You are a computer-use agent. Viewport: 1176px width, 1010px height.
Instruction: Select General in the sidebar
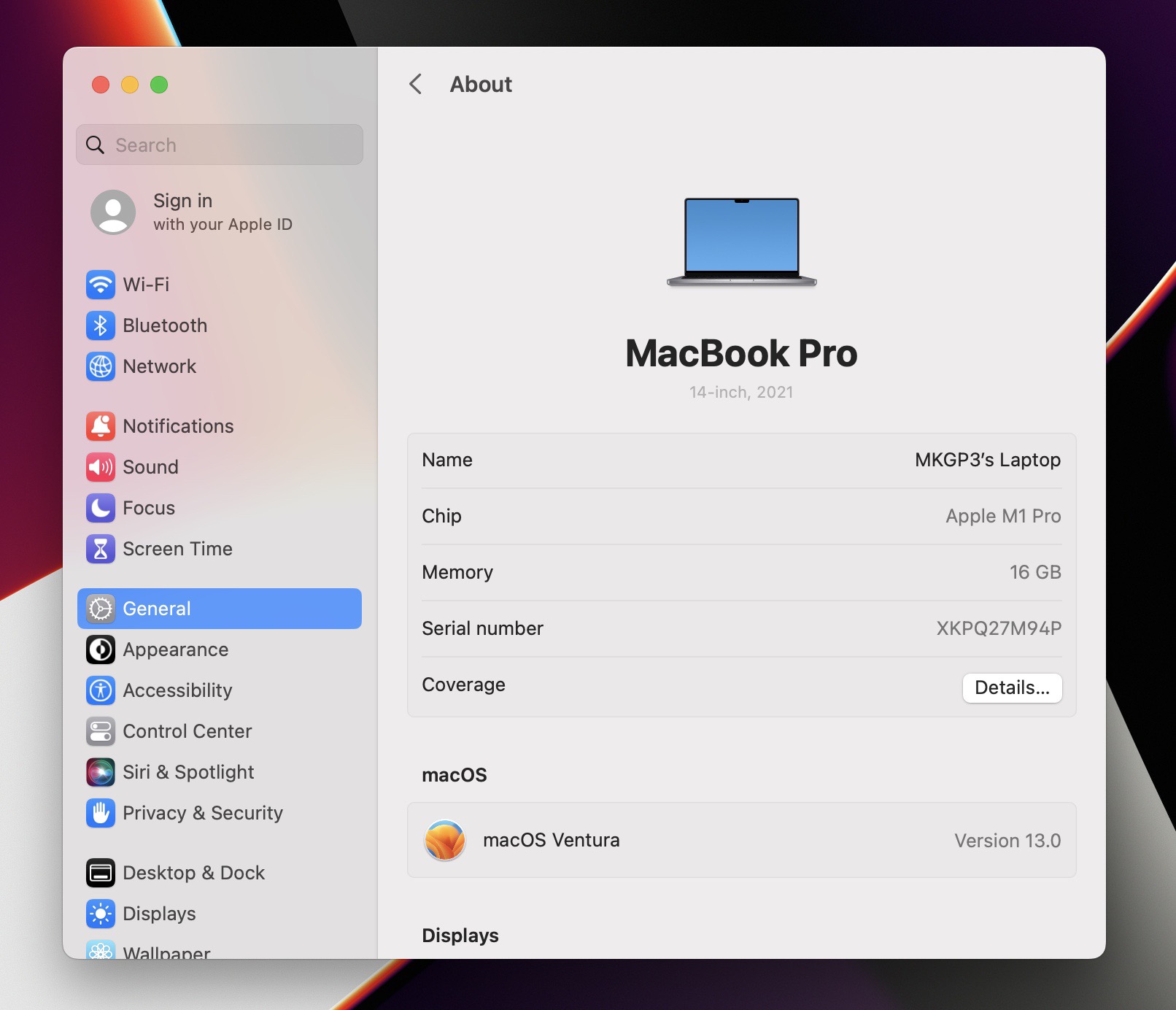coord(219,609)
